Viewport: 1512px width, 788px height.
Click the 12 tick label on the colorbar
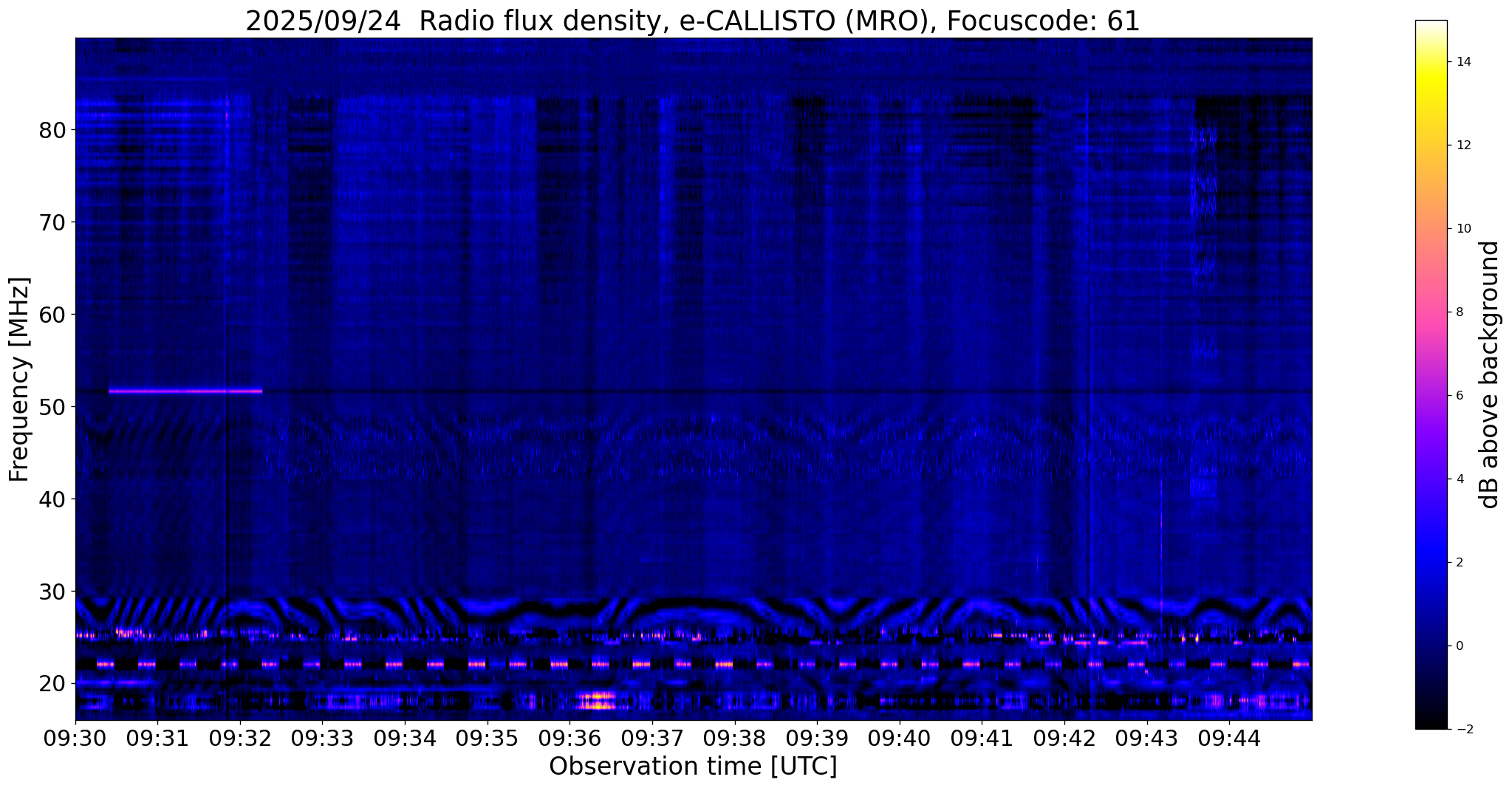[x=1462, y=145]
